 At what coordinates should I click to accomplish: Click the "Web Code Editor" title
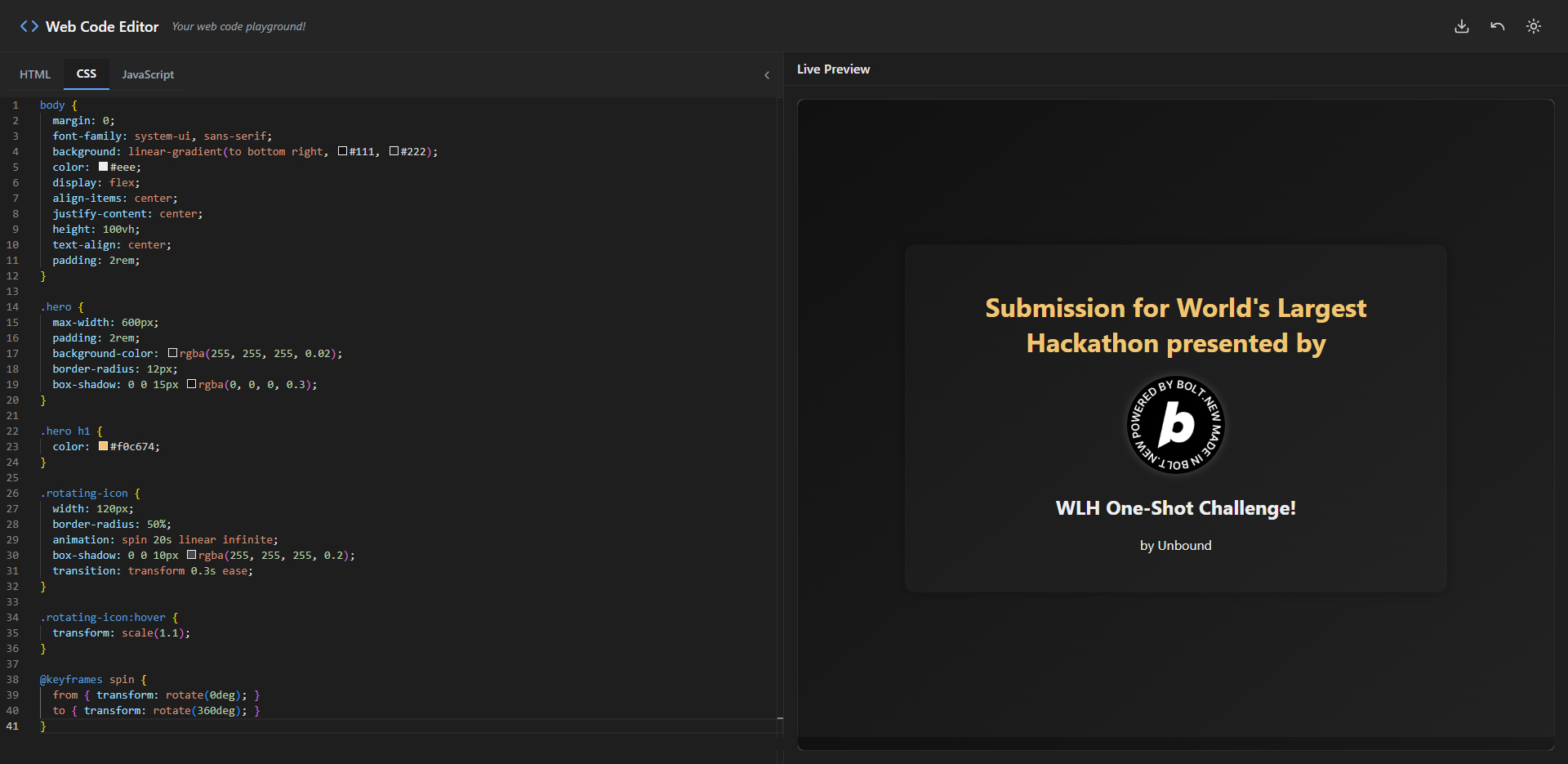coord(102,26)
